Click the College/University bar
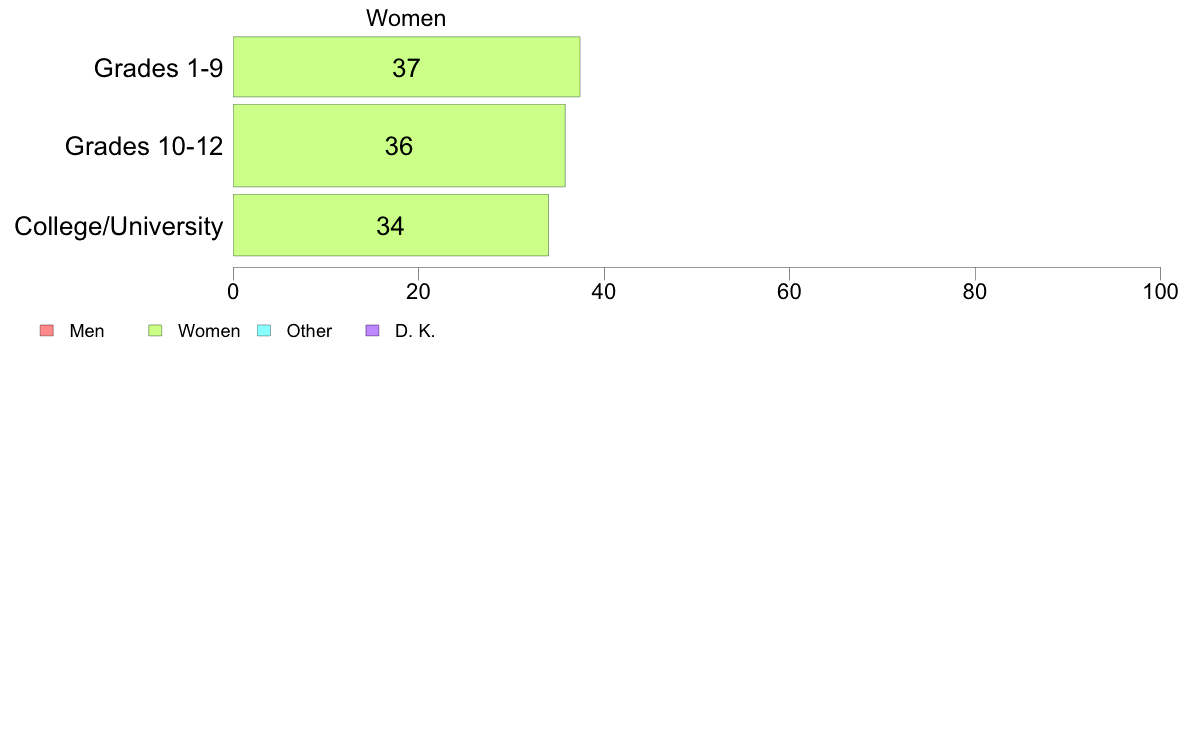 [391, 225]
